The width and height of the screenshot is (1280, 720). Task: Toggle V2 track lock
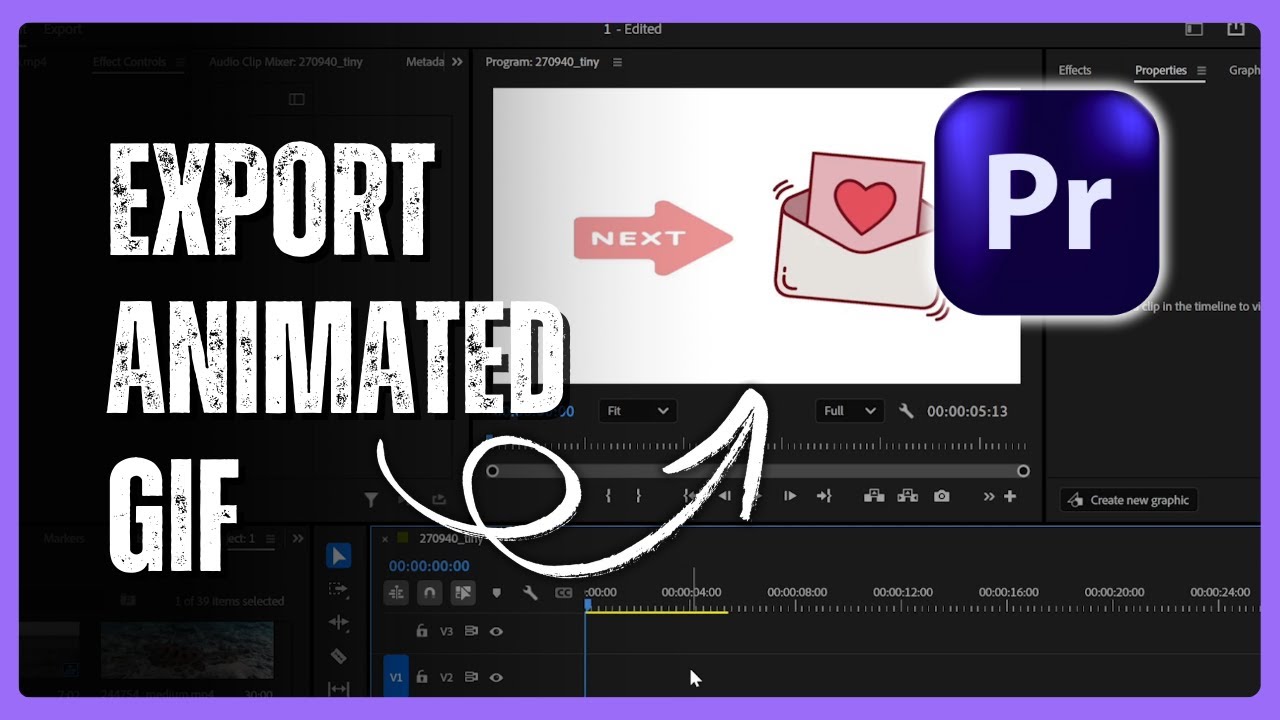[422, 677]
